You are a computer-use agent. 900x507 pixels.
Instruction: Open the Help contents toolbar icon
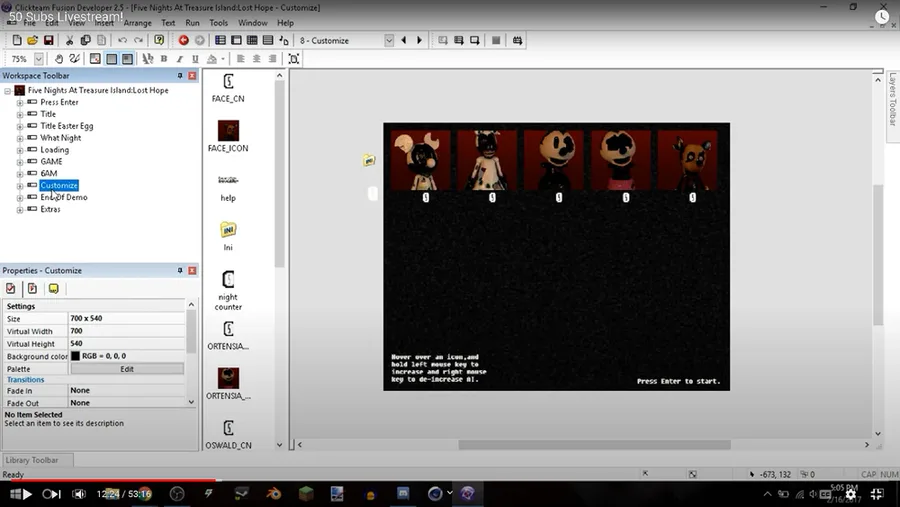coord(159,40)
